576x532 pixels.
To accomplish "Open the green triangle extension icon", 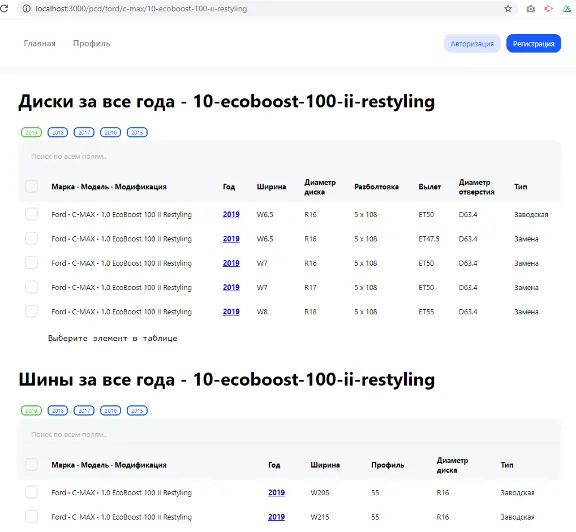I will [566, 8].
